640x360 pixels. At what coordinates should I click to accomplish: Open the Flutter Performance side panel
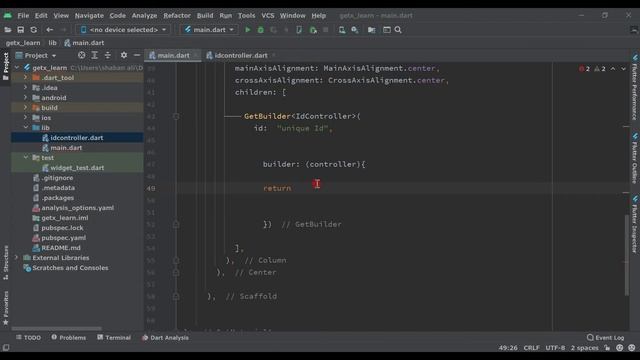click(635, 87)
